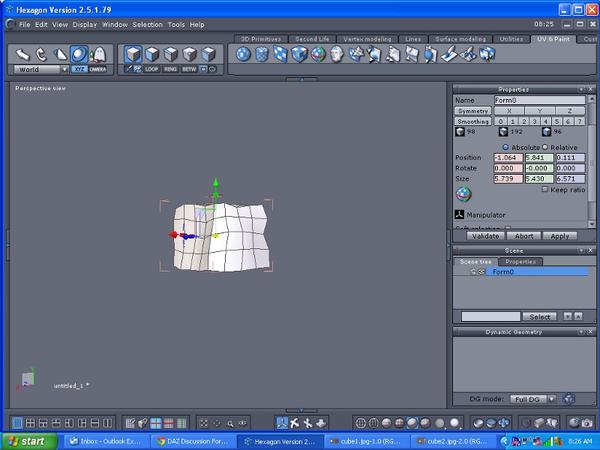Click the Name field containing Form0
Viewport: 600px width, 450px height.
[540, 100]
